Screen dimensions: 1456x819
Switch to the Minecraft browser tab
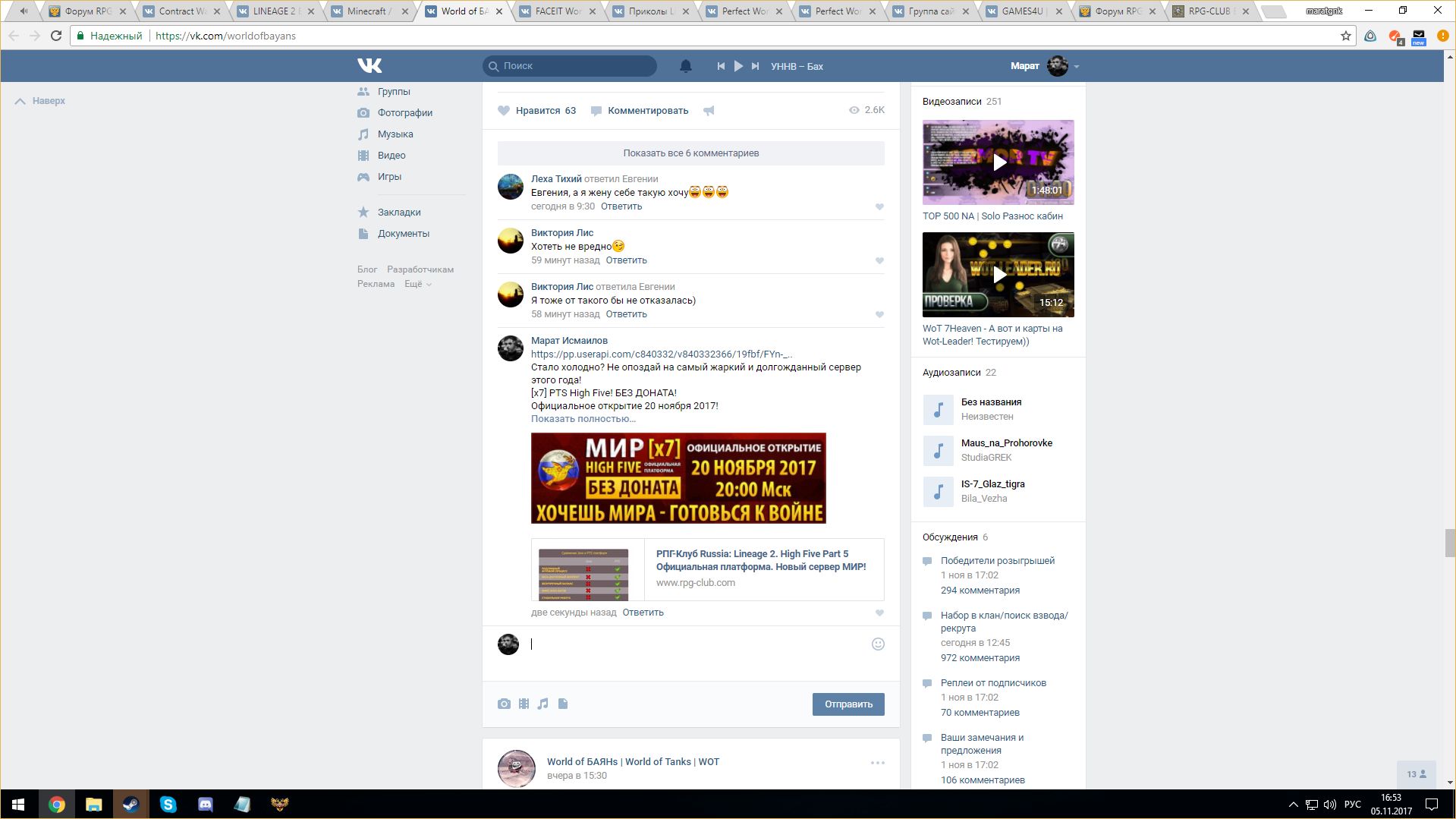(x=366, y=11)
